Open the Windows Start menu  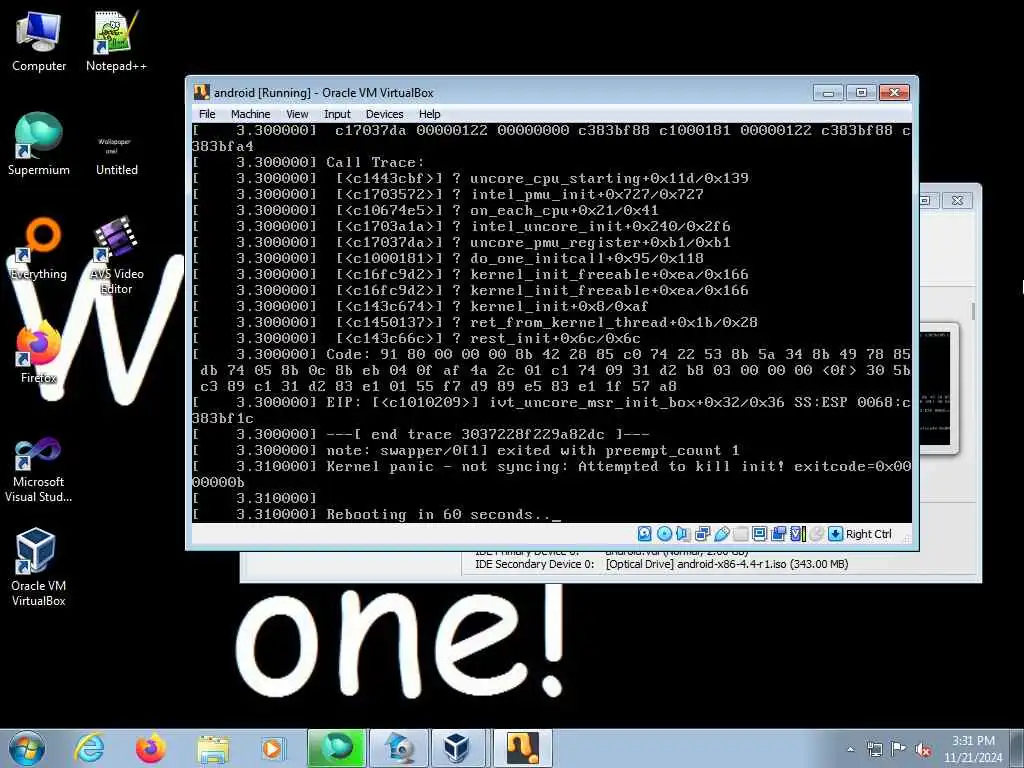27,748
